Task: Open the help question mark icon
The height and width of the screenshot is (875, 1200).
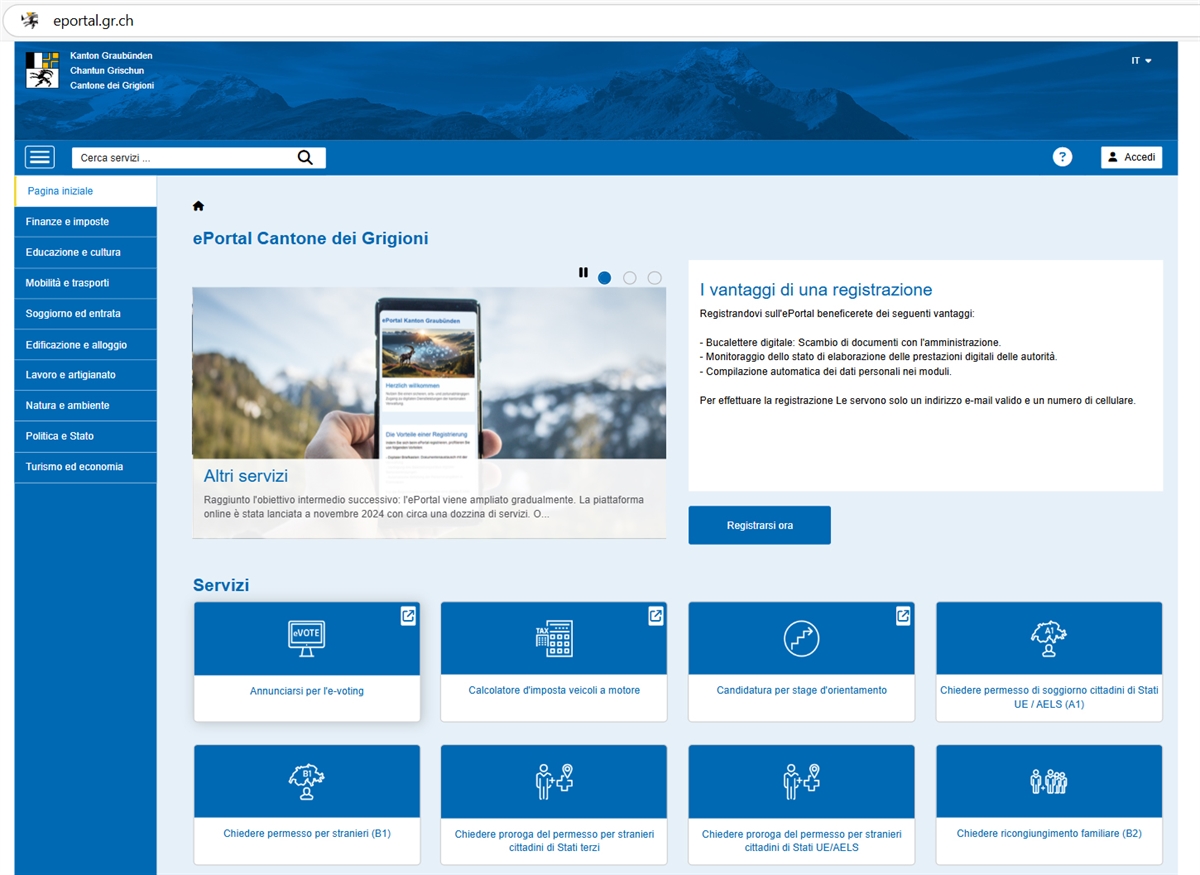Action: [x=1062, y=157]
